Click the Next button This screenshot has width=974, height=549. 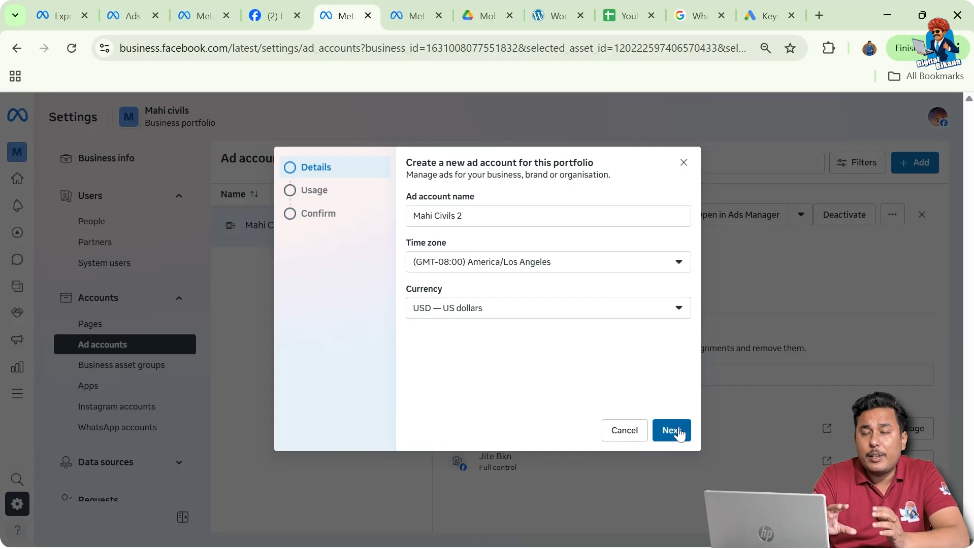671,430
